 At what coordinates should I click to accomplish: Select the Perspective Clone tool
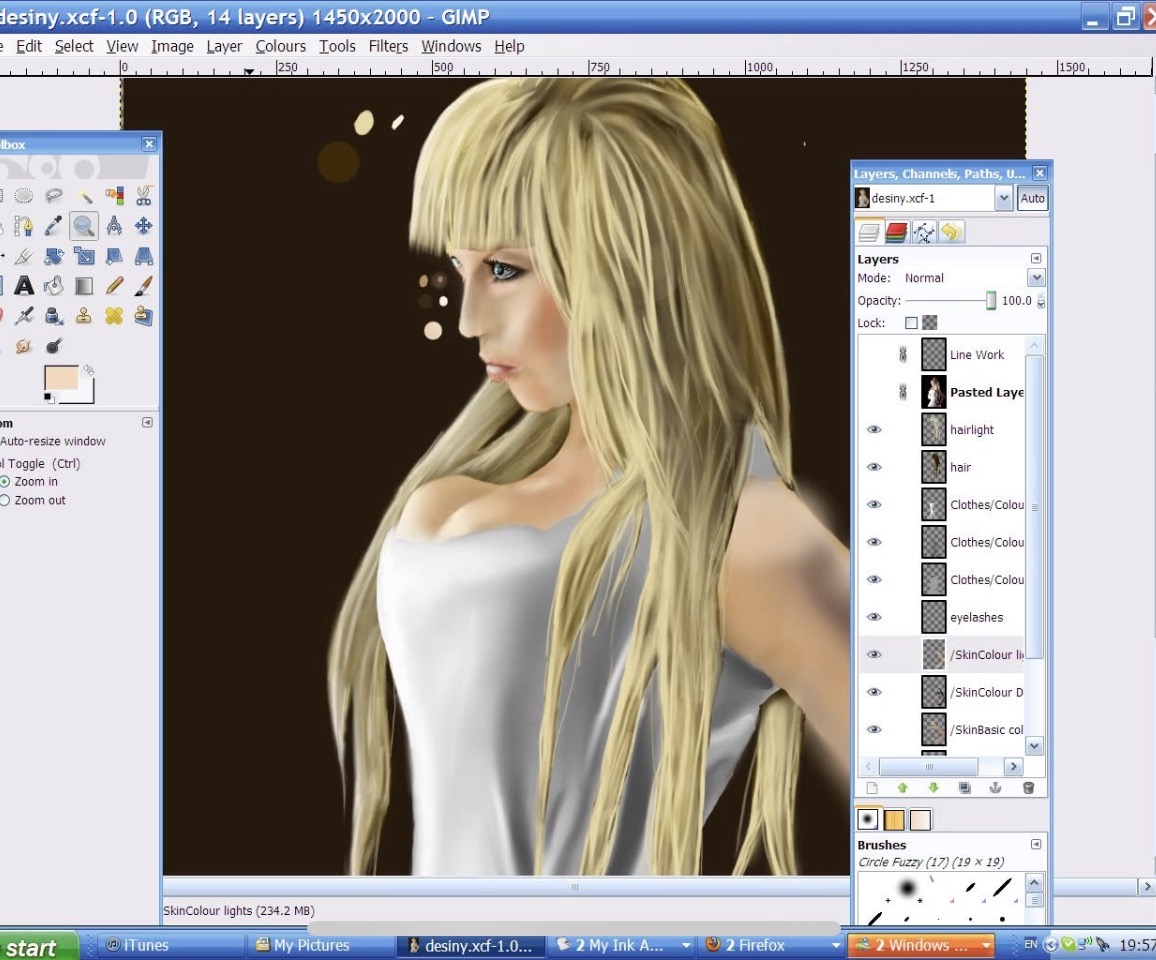144,316
